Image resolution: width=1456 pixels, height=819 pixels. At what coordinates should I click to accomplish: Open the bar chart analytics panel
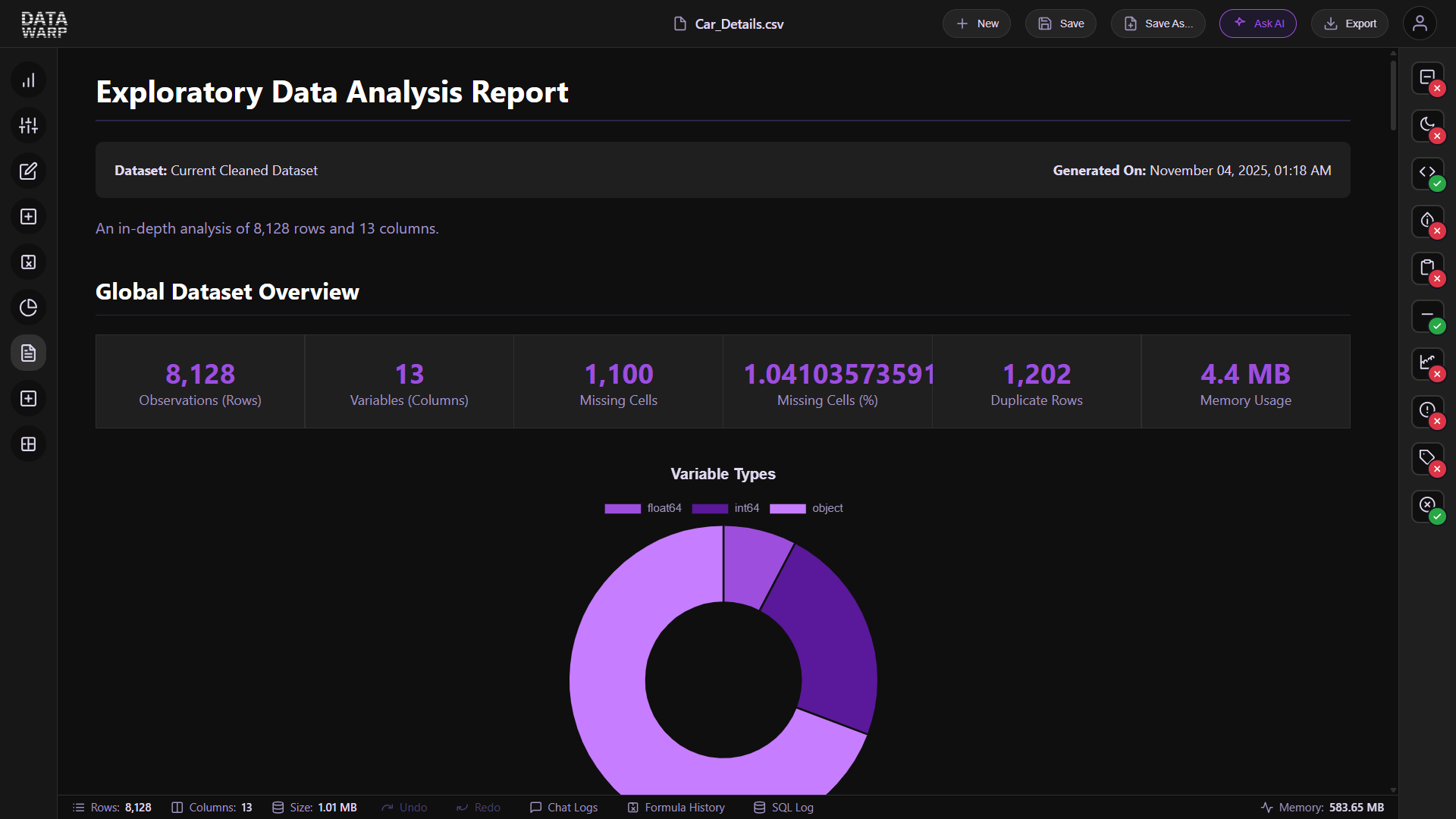click(x=28, y=80)
